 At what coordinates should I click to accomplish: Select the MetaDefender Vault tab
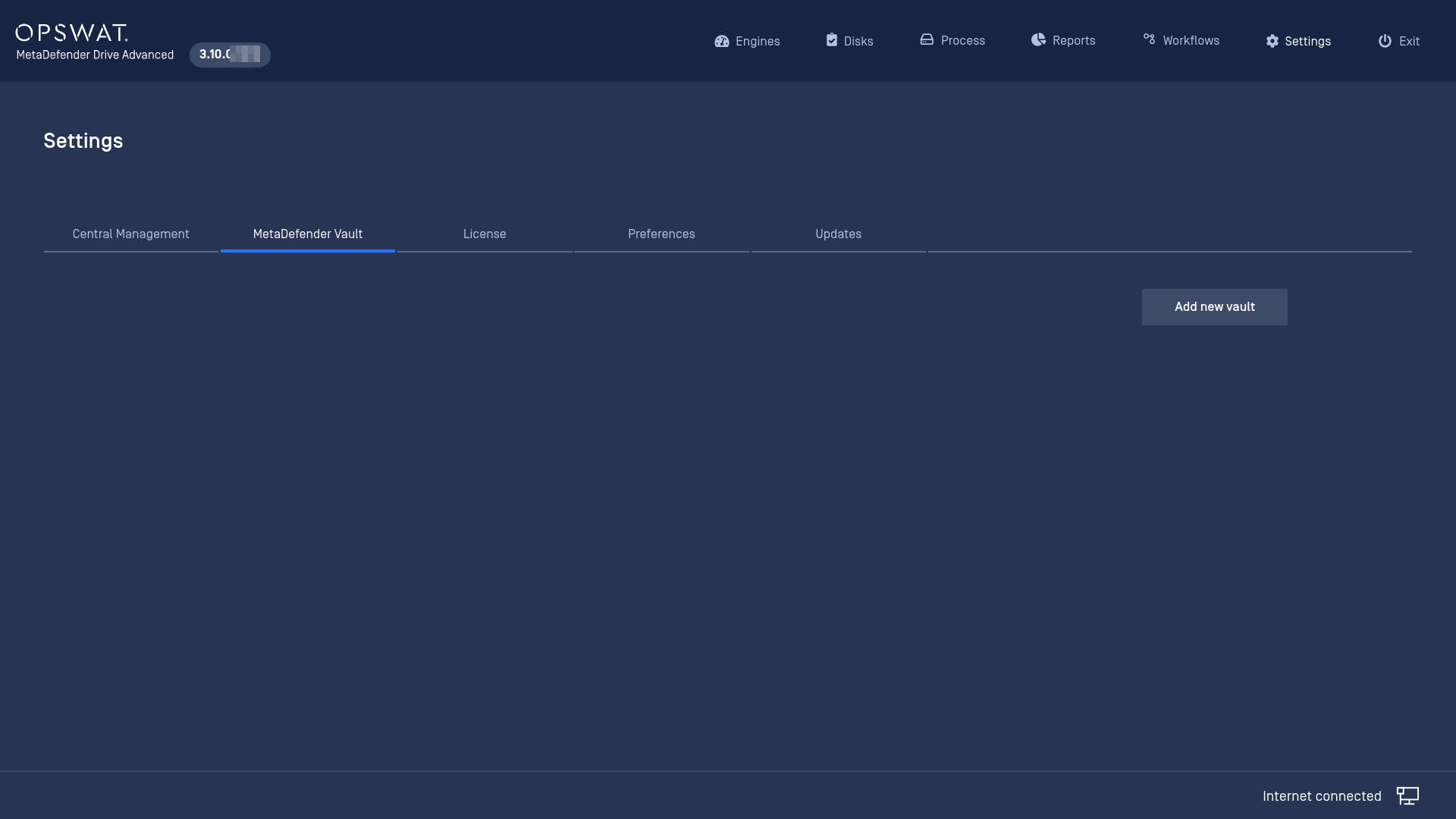click(x=308, y=234)
